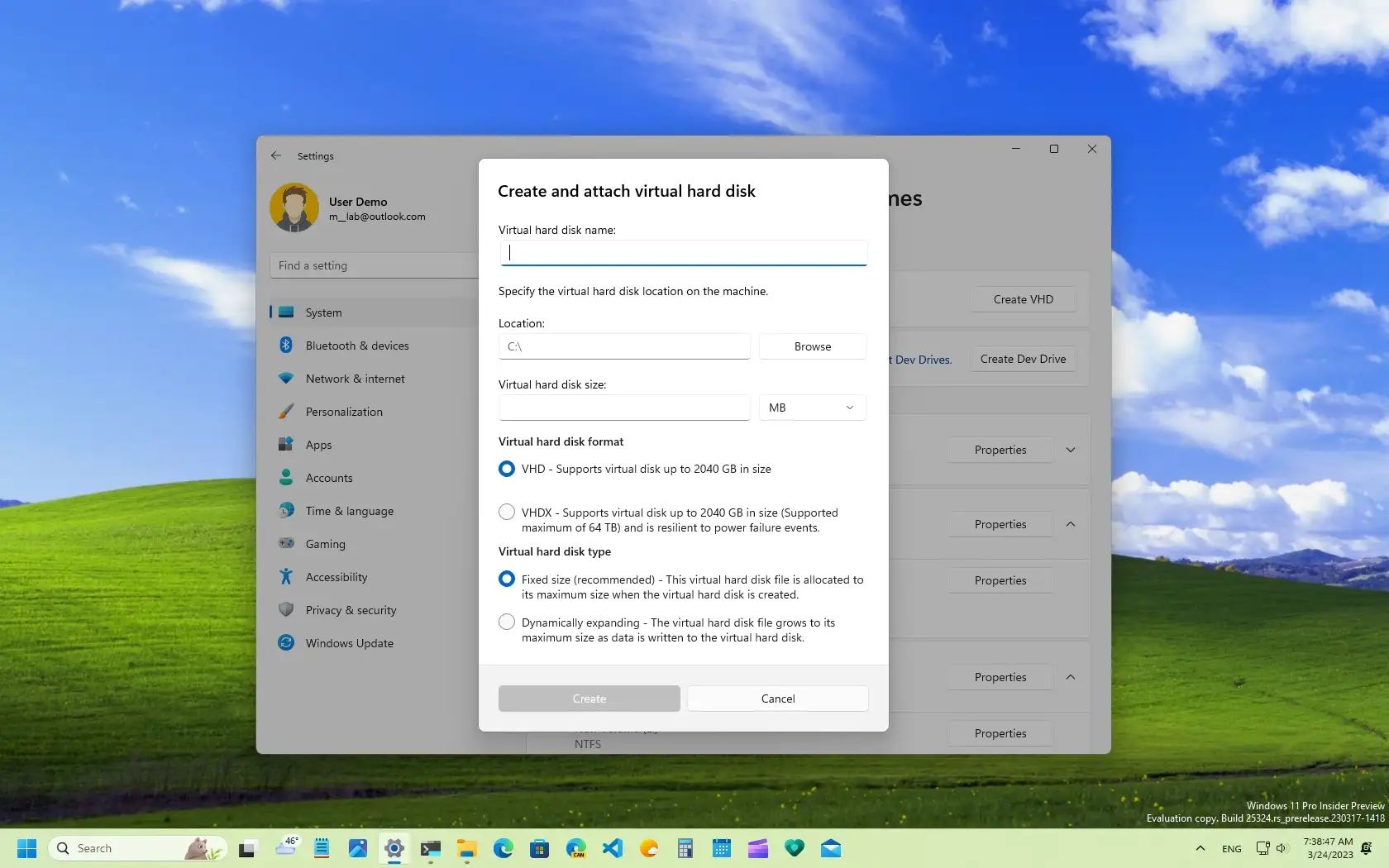
Task: Open the Gaming settings page
Action: [325, 544]
